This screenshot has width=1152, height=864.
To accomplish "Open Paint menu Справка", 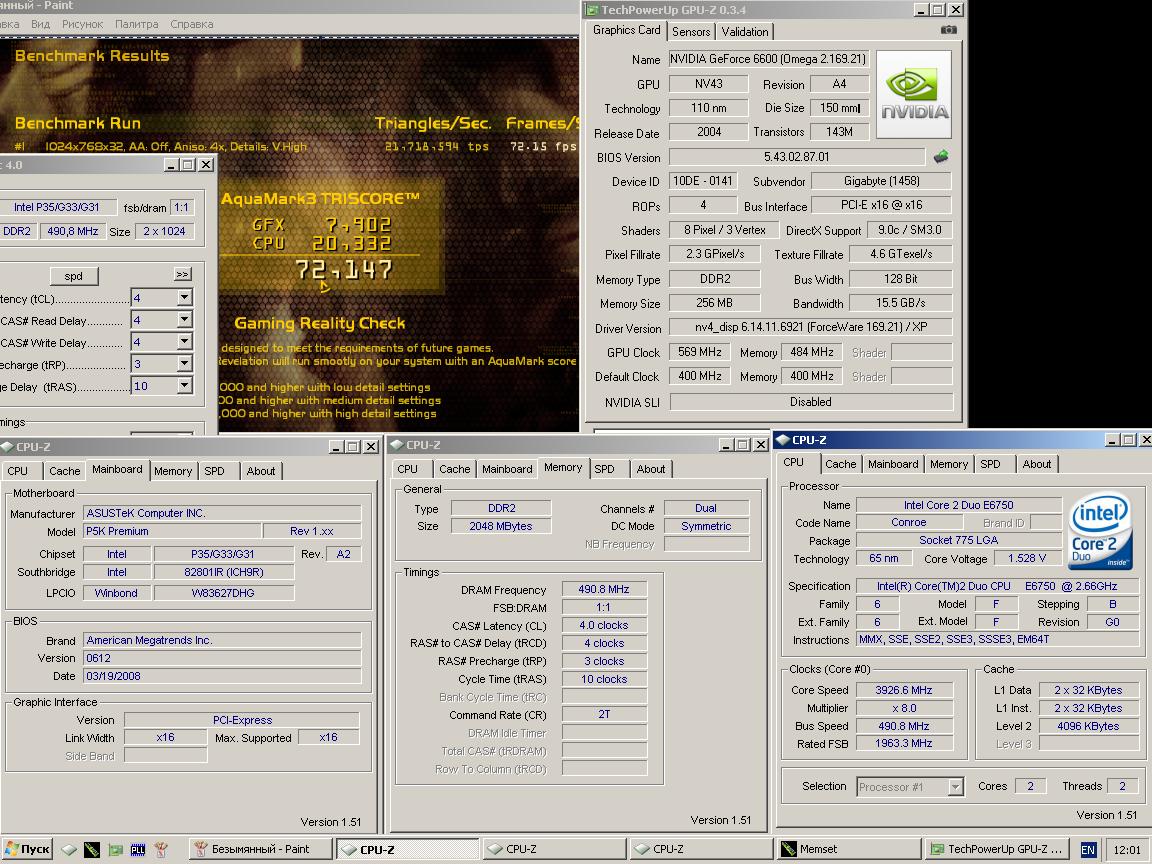I will coord(192,24).
